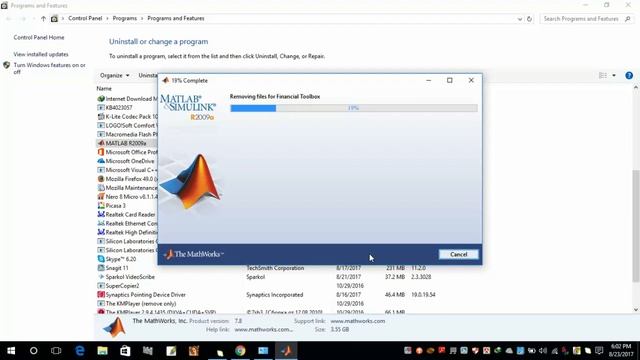Select Microsoft Visual C++ entry
This screenshot has width=640, height=360.
(127, 170)
